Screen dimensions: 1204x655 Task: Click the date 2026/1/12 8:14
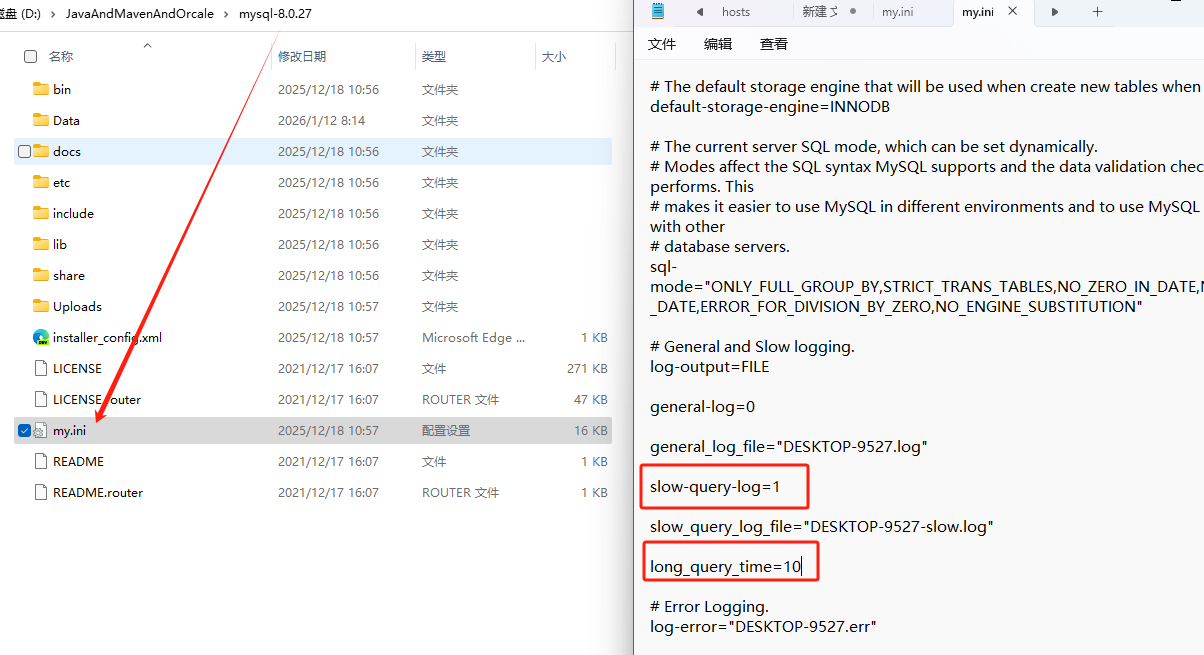(x=322, y=120)
